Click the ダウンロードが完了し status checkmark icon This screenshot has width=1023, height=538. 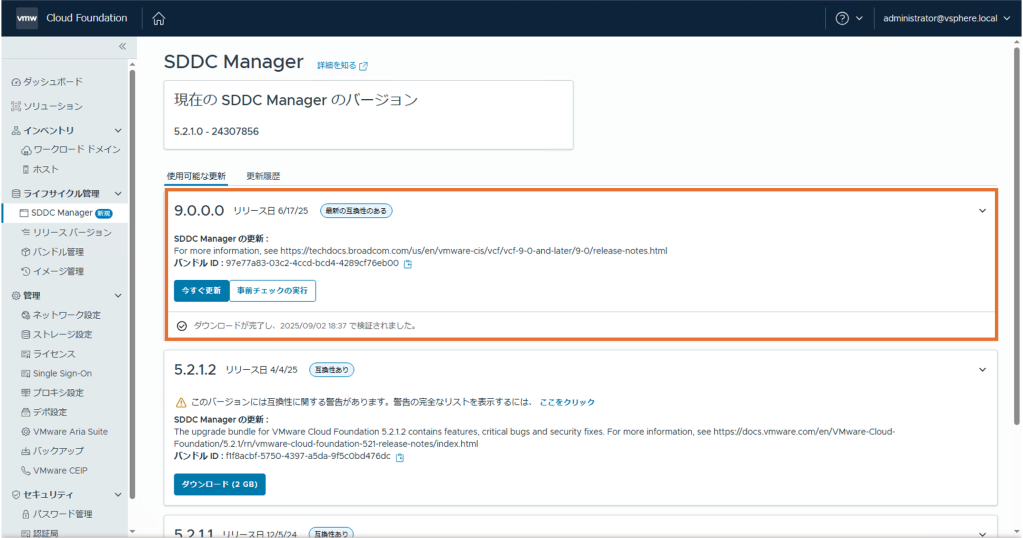coord(182,325)
